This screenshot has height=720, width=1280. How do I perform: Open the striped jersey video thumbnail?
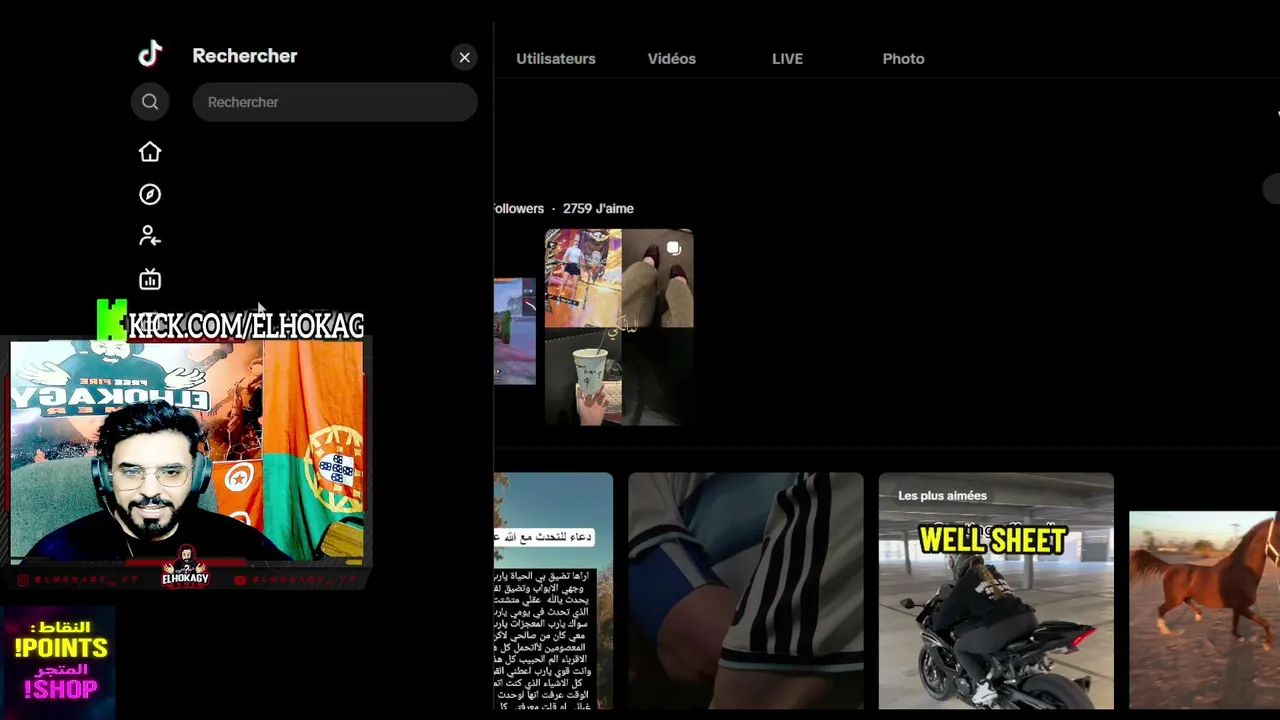point(746,591)
